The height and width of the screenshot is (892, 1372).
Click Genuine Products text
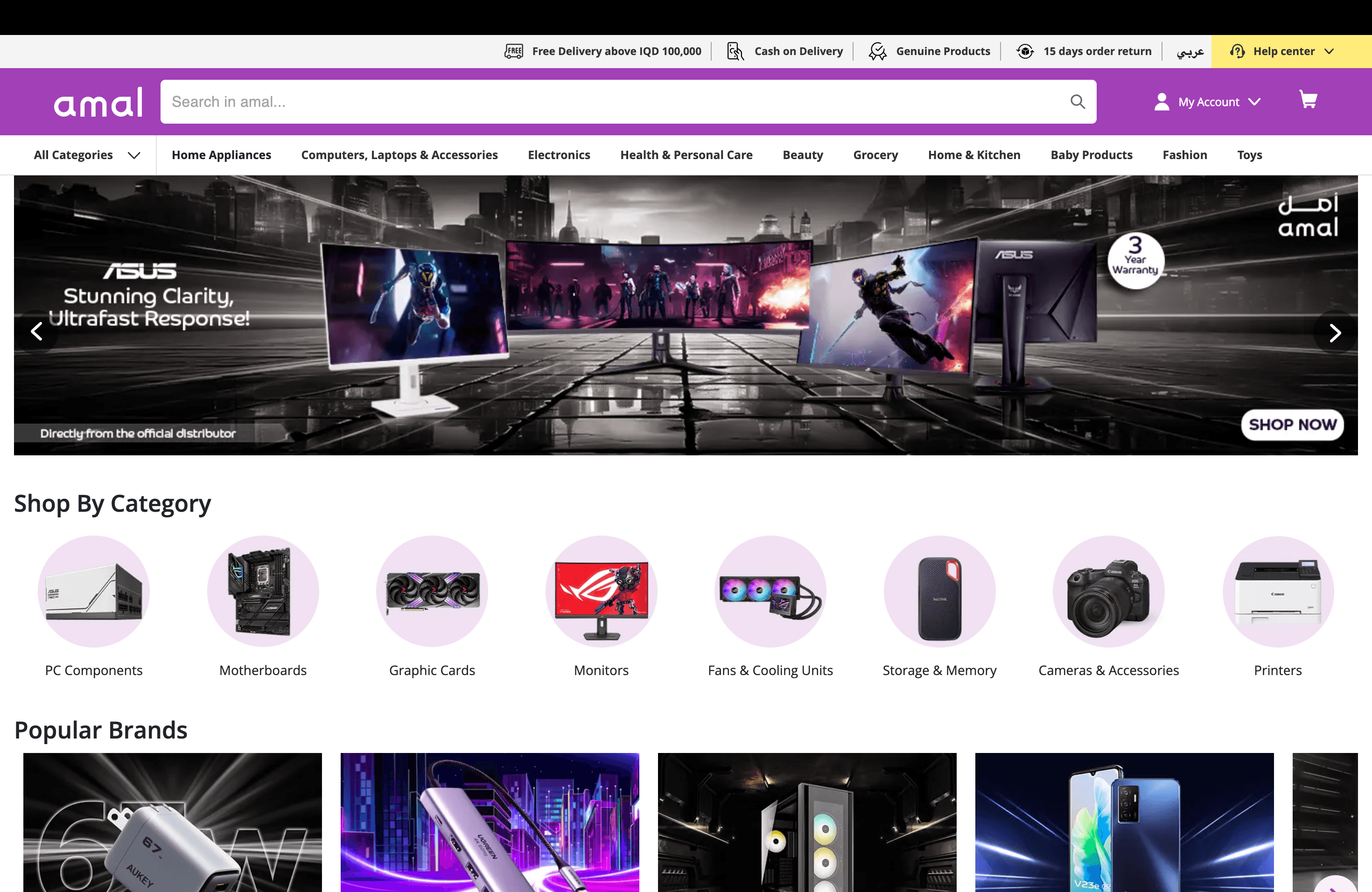943,51
